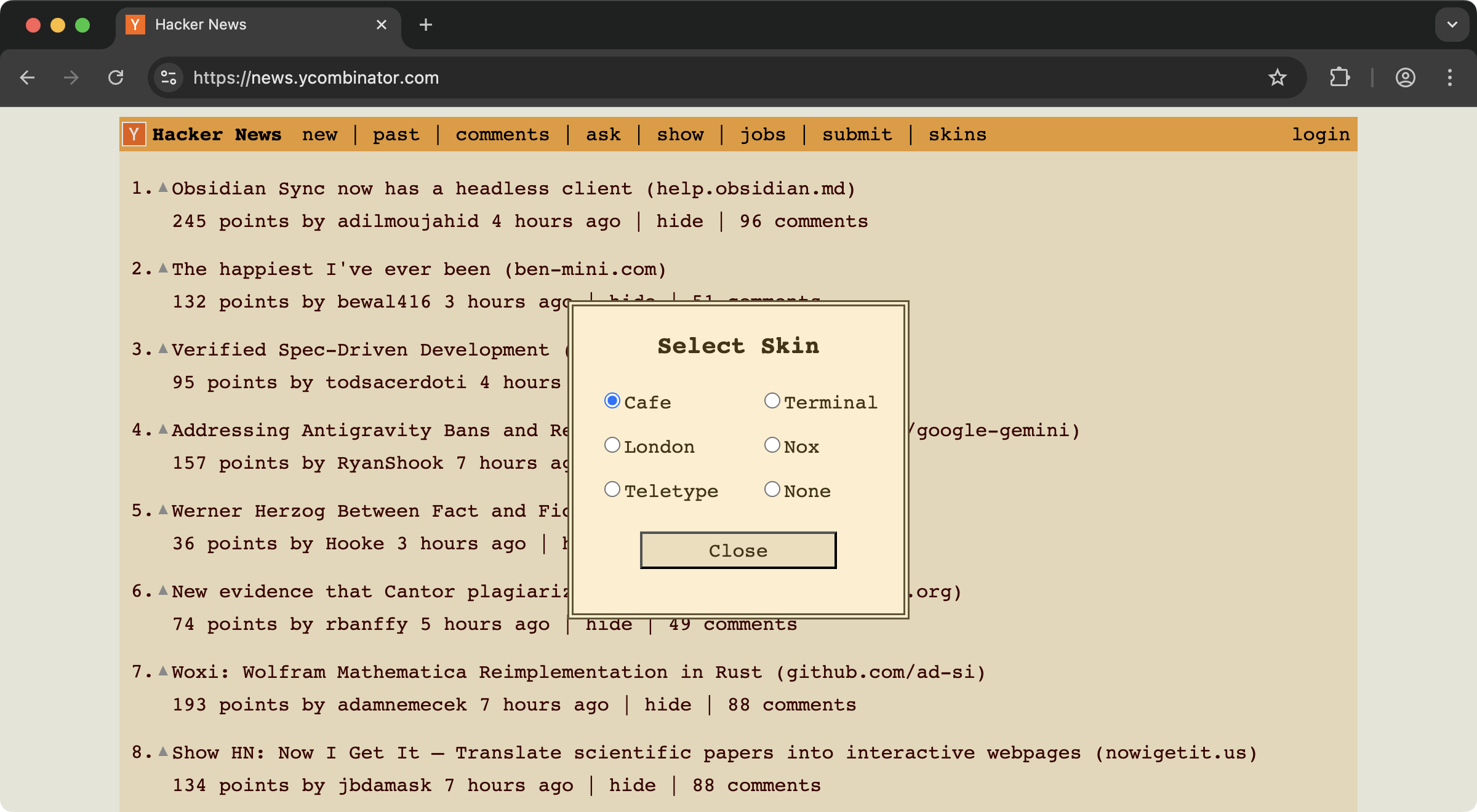1477x812 pixels.
Task: Open the login link
Action: click(x=1320, y=134)
